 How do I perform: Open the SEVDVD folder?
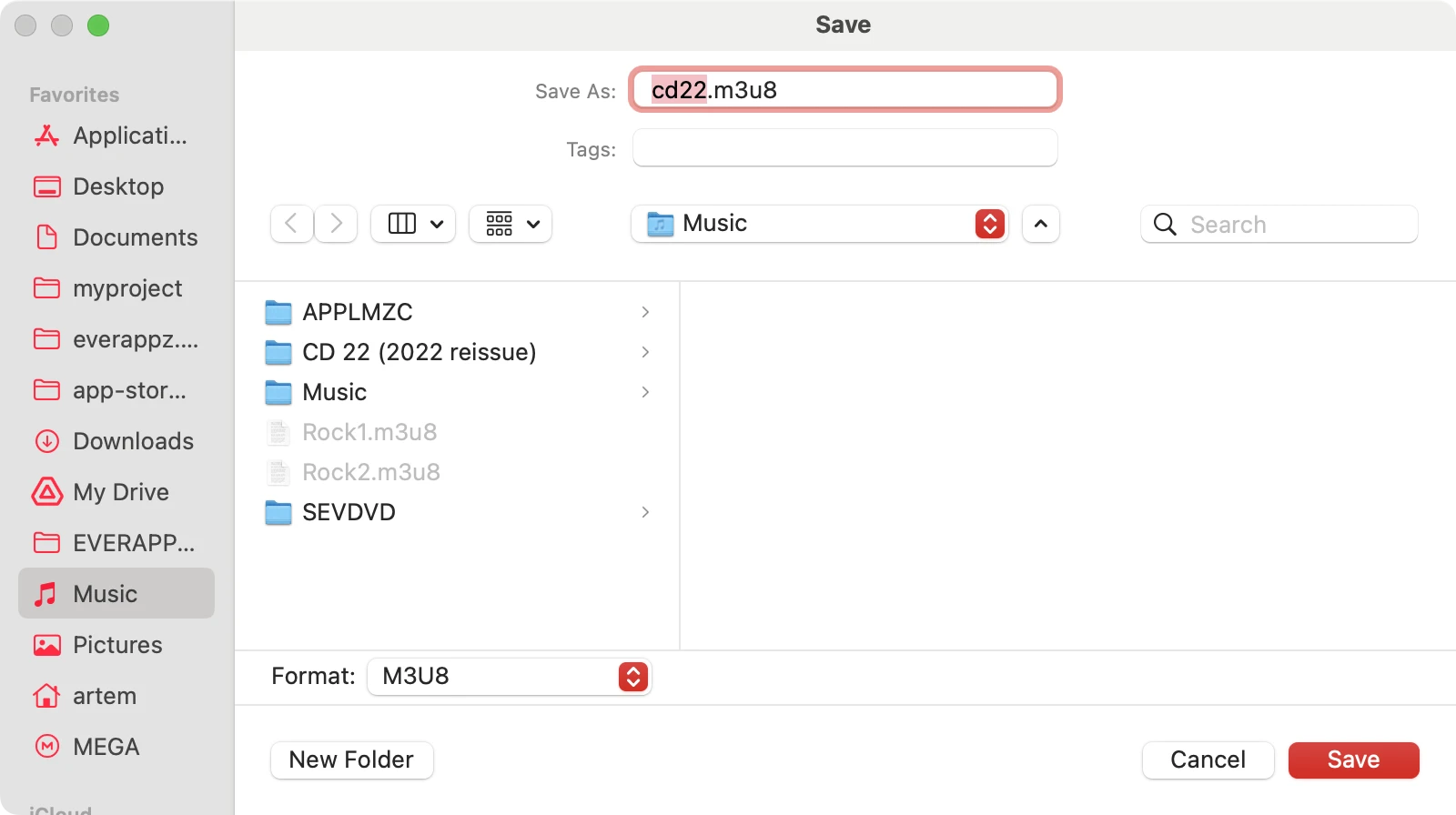point(349,512)
